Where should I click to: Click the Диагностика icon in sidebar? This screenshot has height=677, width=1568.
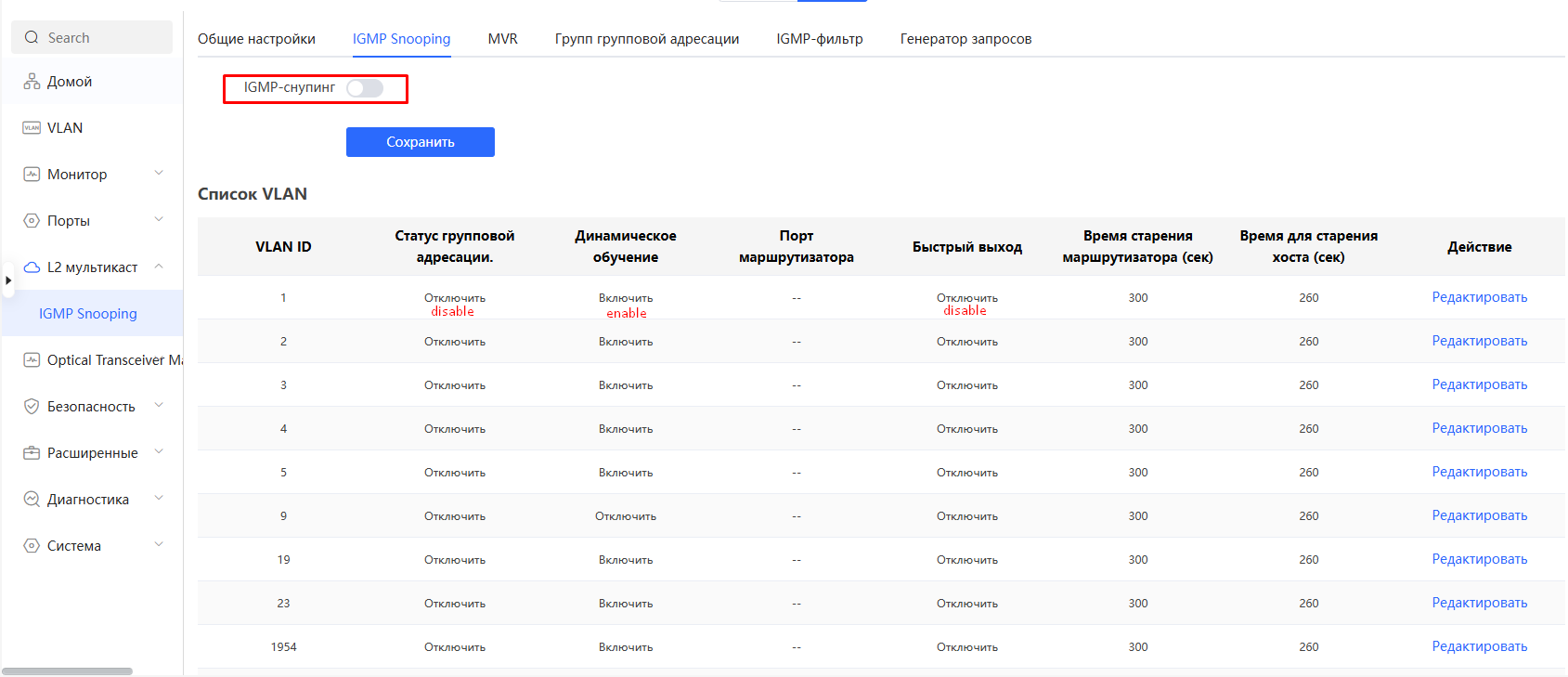32,500
